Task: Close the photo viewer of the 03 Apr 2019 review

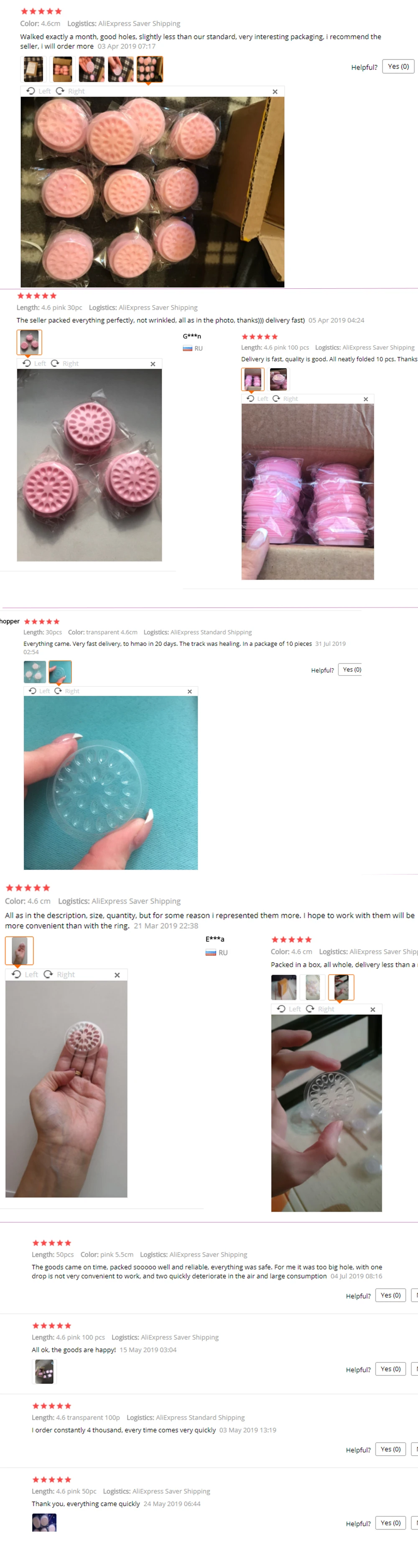Action: pos(275,92)
